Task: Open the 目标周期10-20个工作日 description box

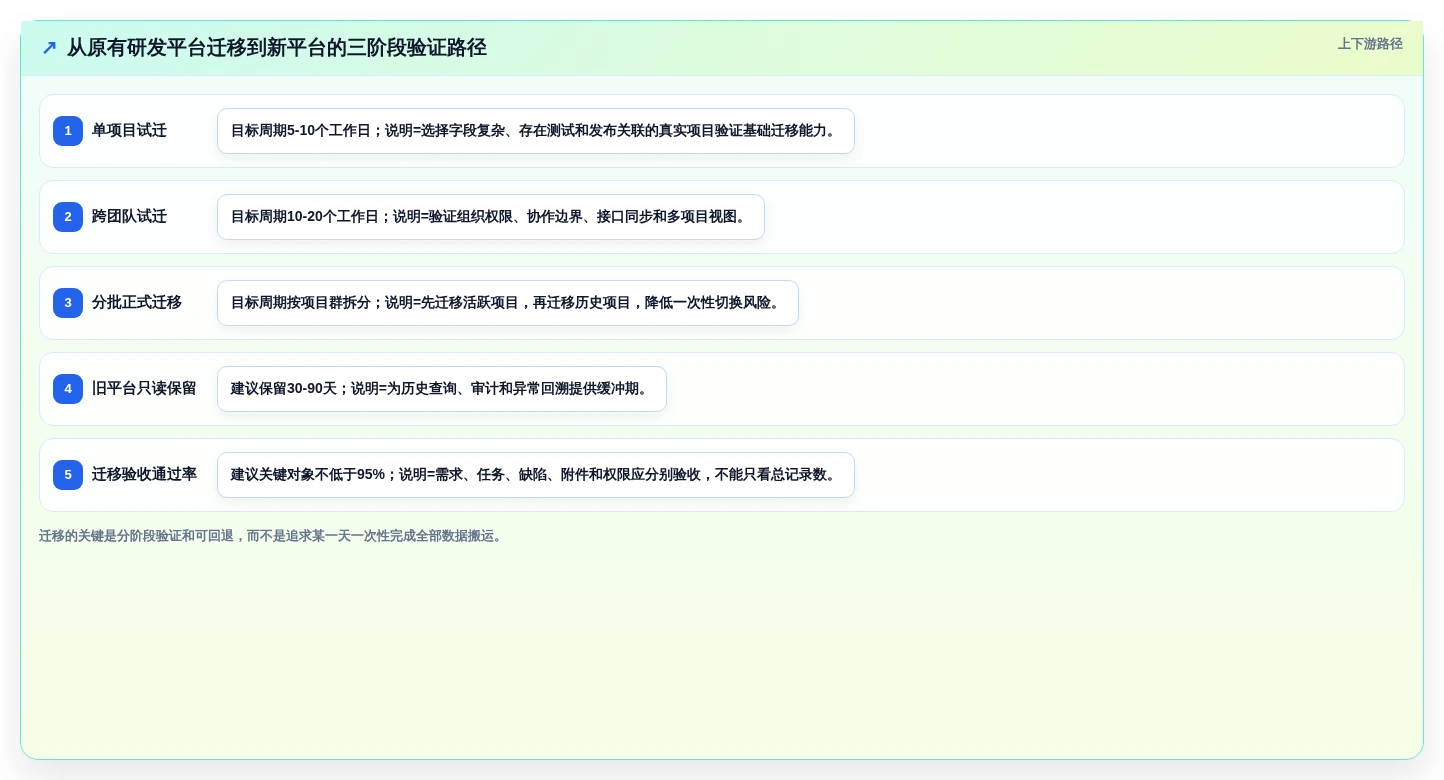Action: click(491, 217)
